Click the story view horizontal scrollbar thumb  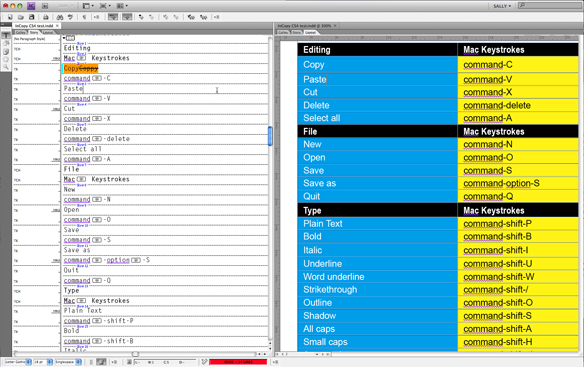click(135, 354)
